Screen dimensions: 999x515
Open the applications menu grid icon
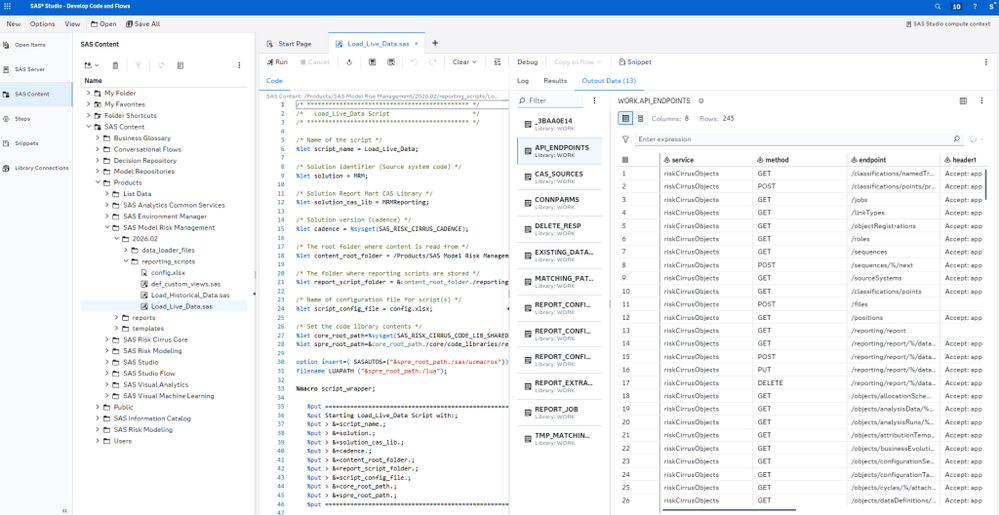click(x=8, y=6)
